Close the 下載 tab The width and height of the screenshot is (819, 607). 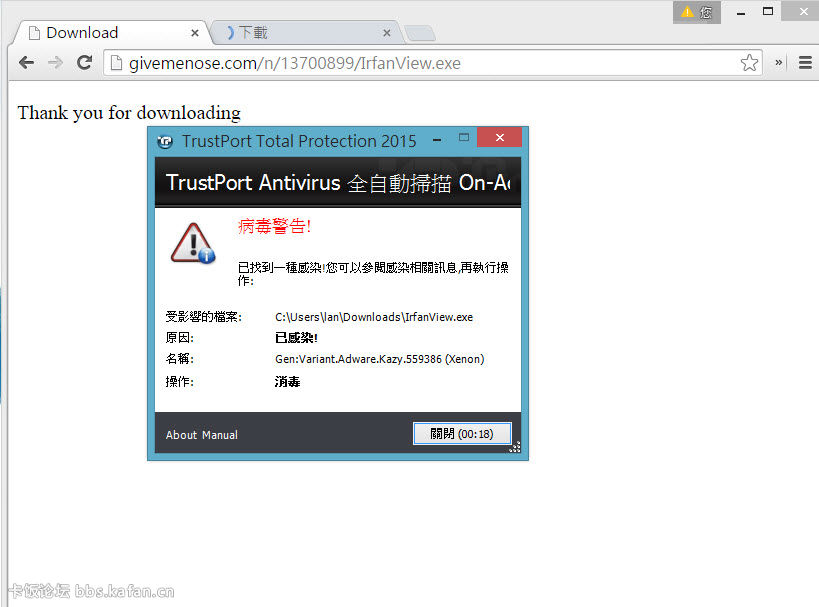pyautogui.click(x=385, y=33)
